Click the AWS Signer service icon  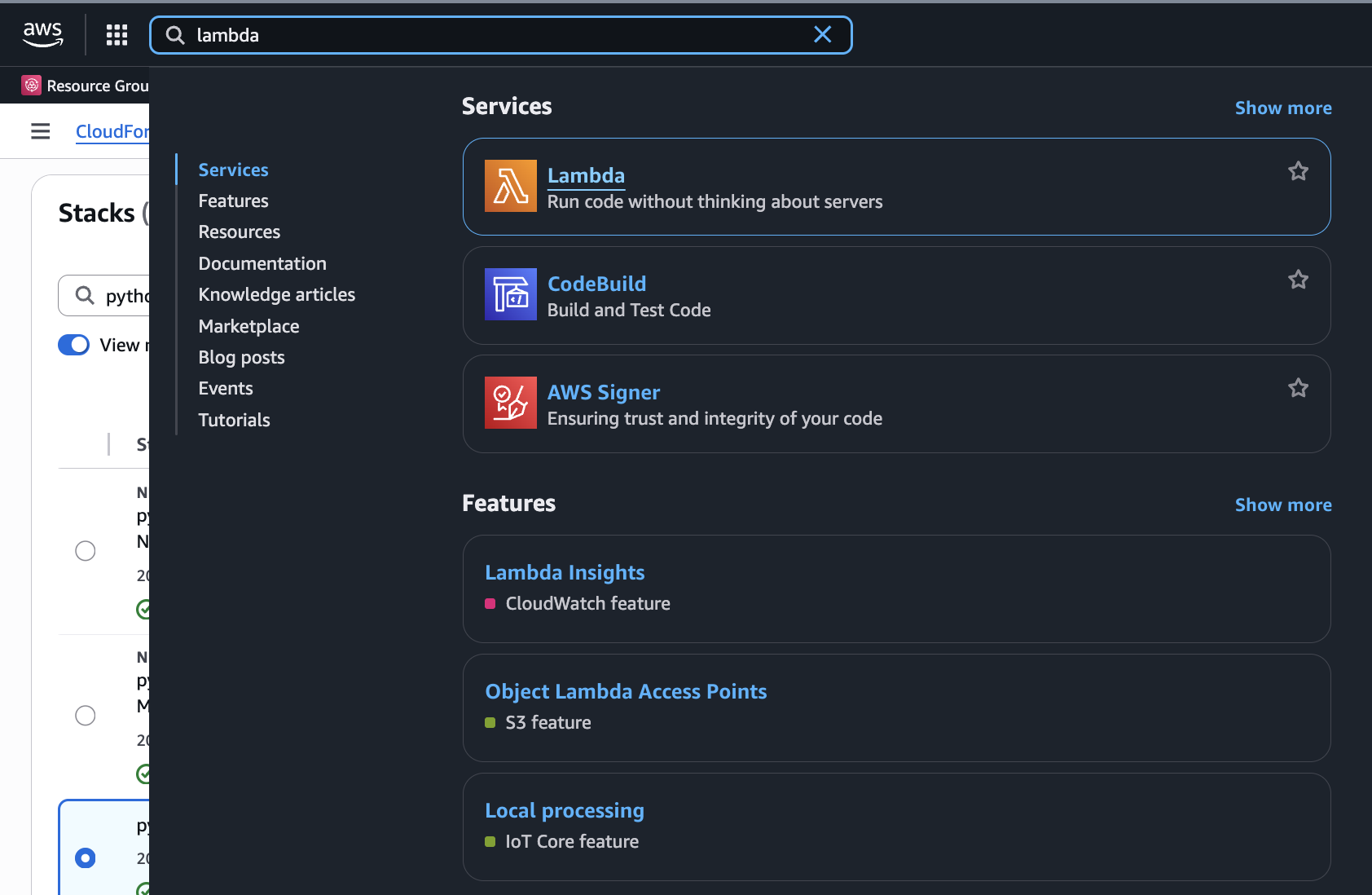click(x=510, y=402)
